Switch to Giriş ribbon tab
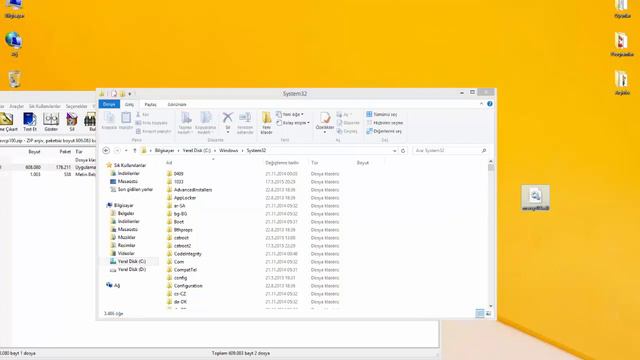 129,104
